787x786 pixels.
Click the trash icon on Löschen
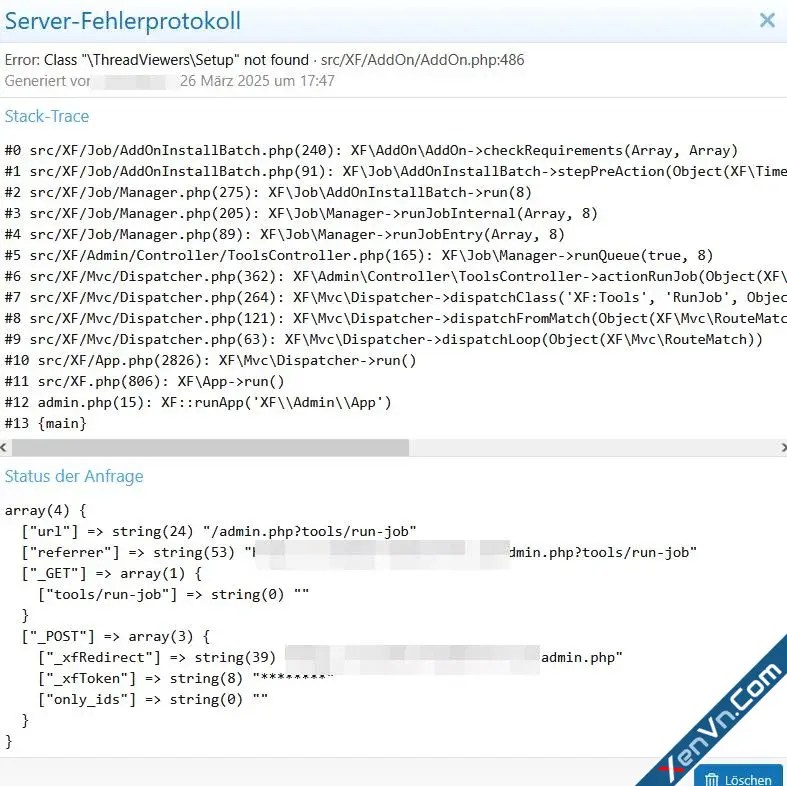712,779
